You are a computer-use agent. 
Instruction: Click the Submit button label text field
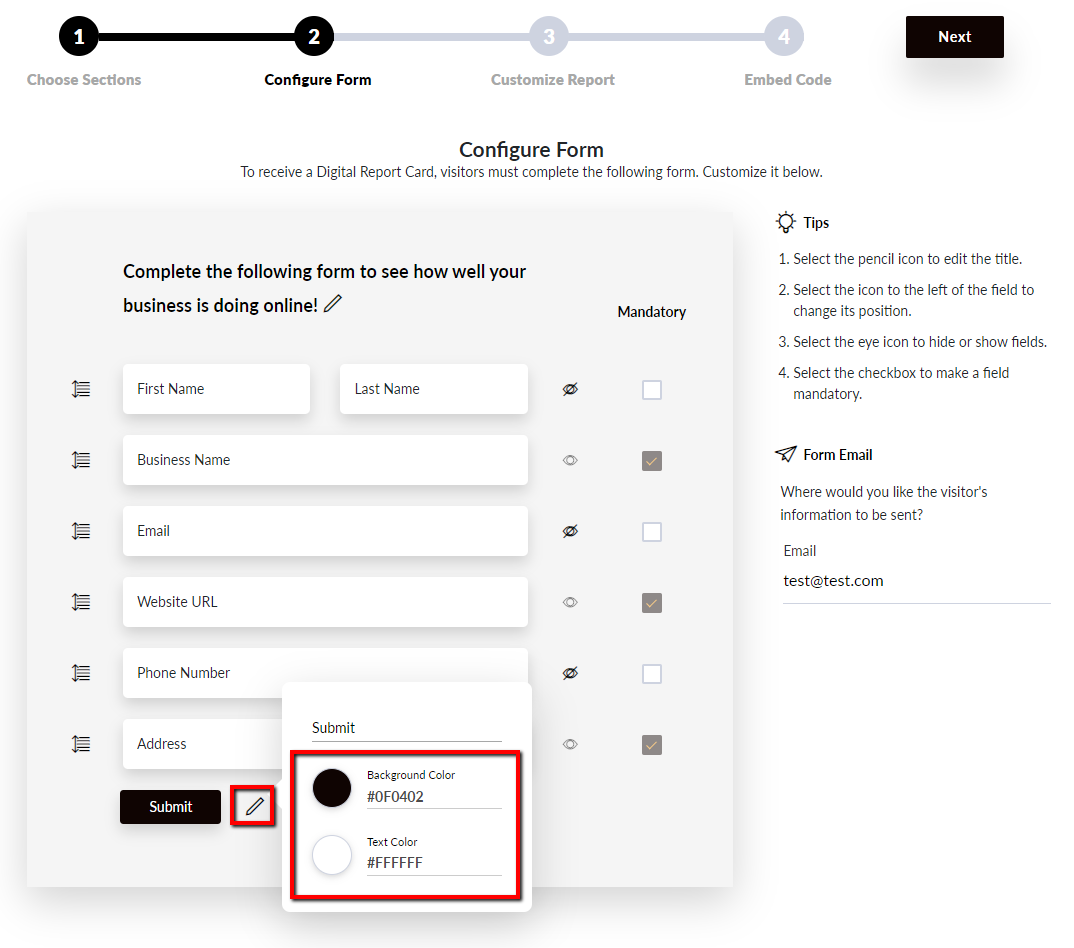point(407,728)
